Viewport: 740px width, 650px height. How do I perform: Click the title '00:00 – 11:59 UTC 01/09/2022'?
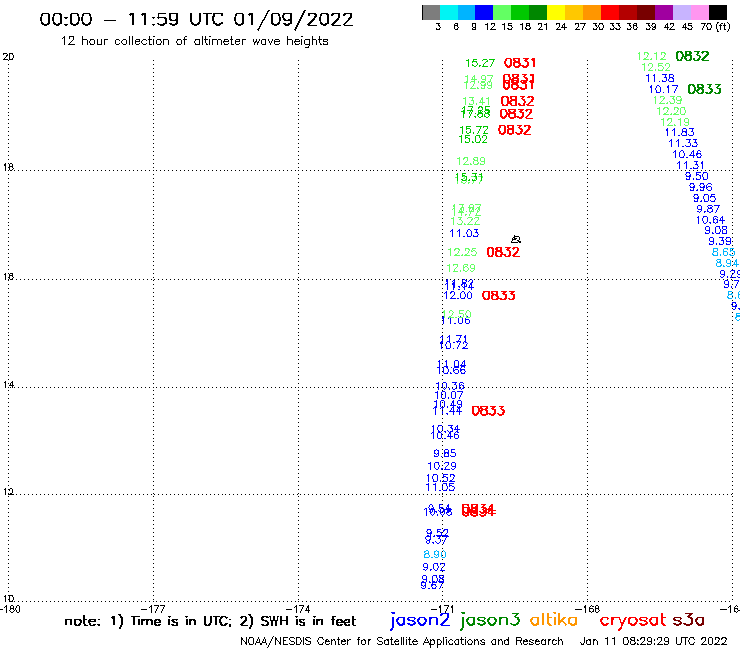point(196,19)
